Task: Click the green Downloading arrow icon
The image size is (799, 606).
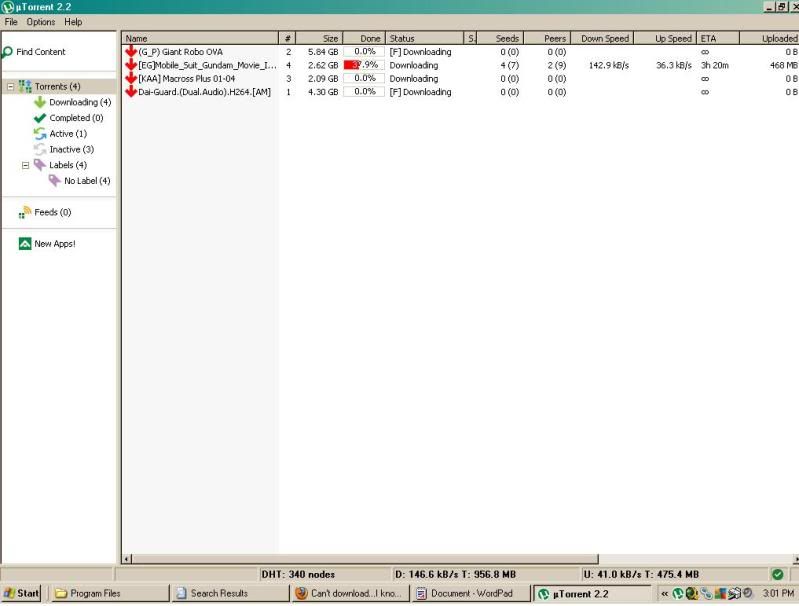Action: (x=40, y=102)
